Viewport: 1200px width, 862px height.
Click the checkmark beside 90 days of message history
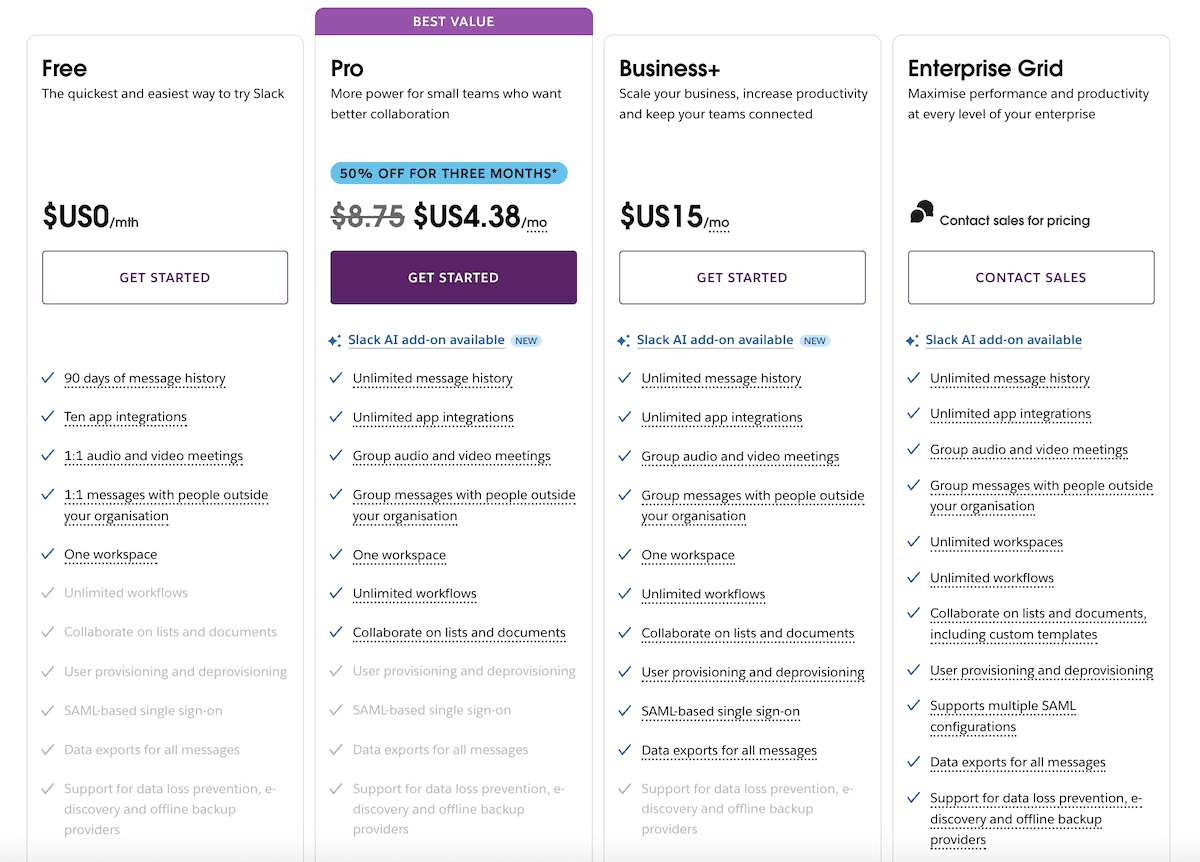point(47,378)
